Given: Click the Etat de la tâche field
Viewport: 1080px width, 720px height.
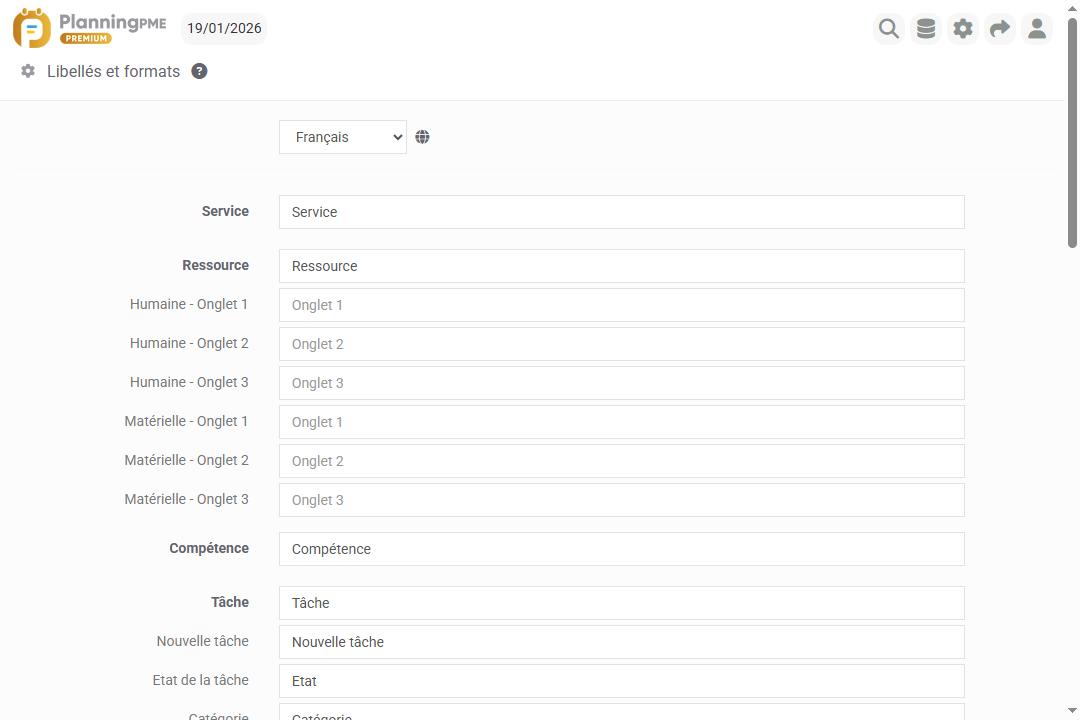Looking at the screenshot, I should pyautogui.click(x=621, y=681).
